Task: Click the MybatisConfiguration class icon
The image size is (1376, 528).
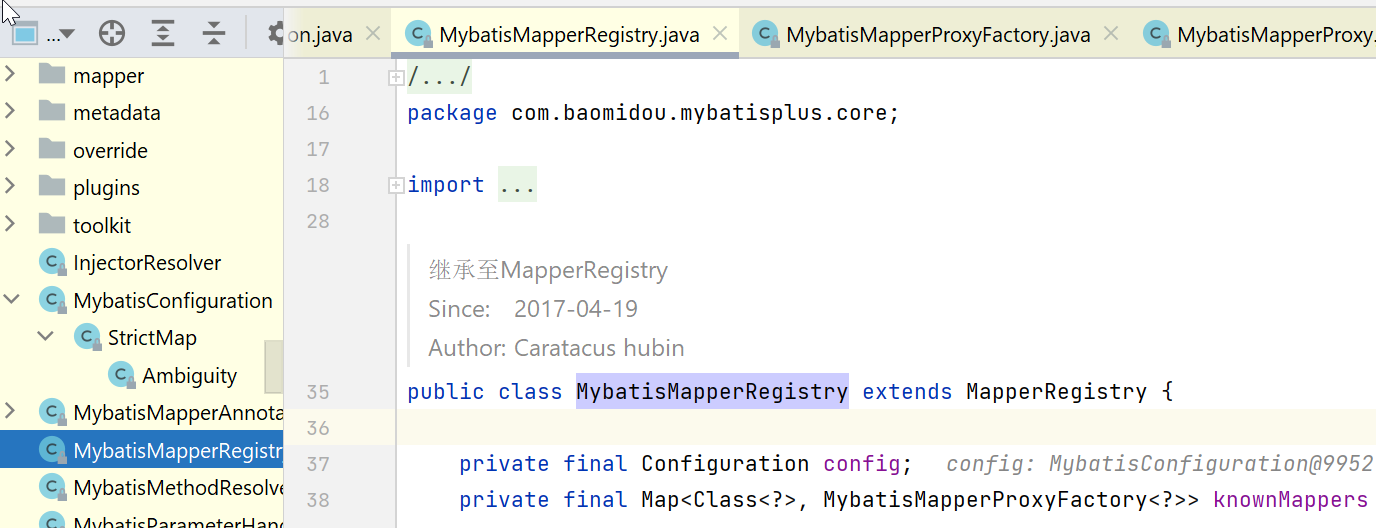Action: click(52, 300)
